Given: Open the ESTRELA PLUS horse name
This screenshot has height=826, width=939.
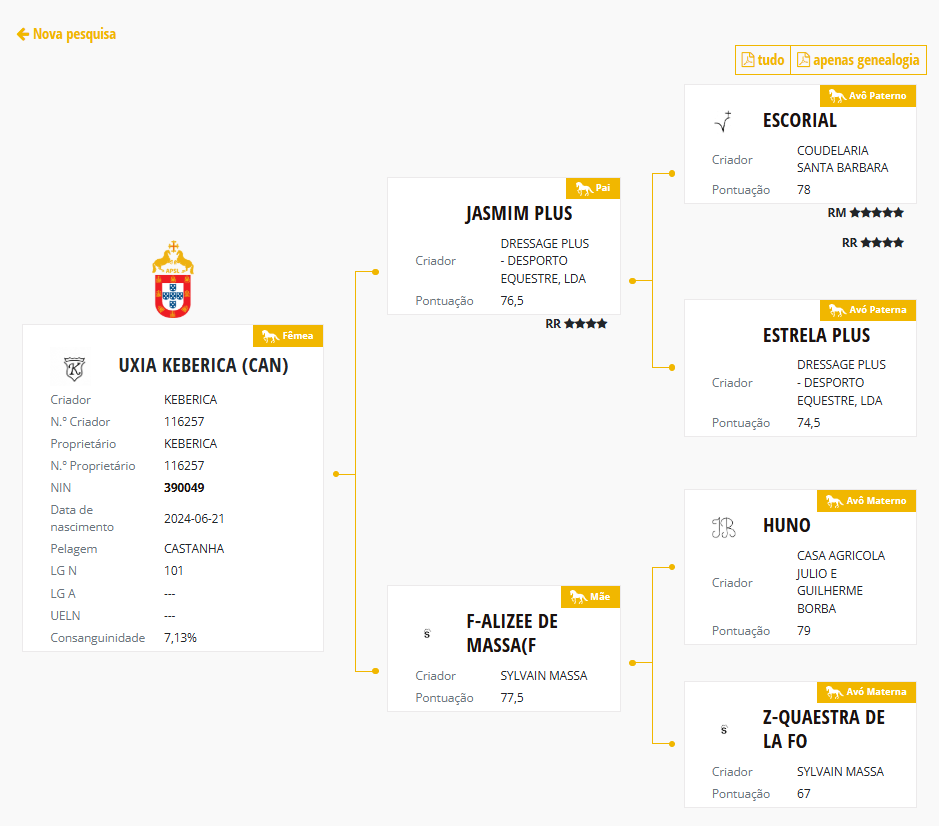Looking at the screenshot, I should tap(816, 335).
